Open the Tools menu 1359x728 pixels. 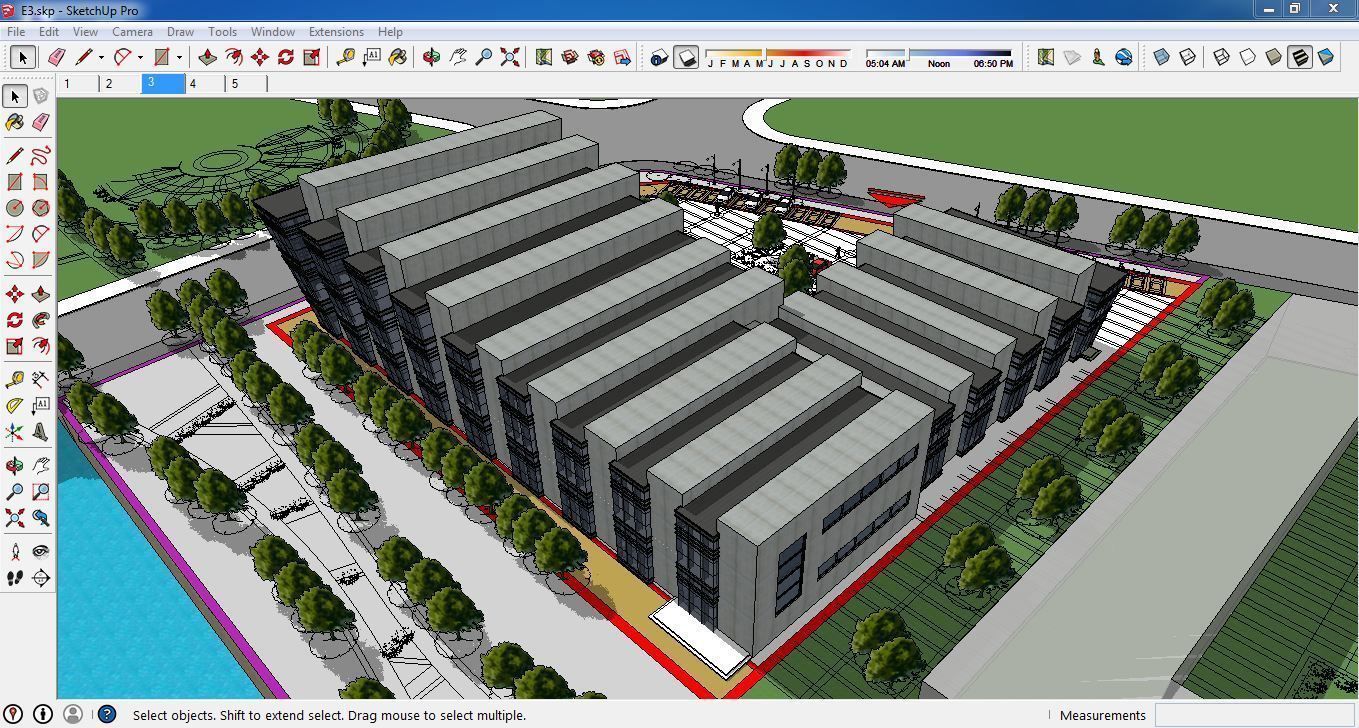click(222, 32)
